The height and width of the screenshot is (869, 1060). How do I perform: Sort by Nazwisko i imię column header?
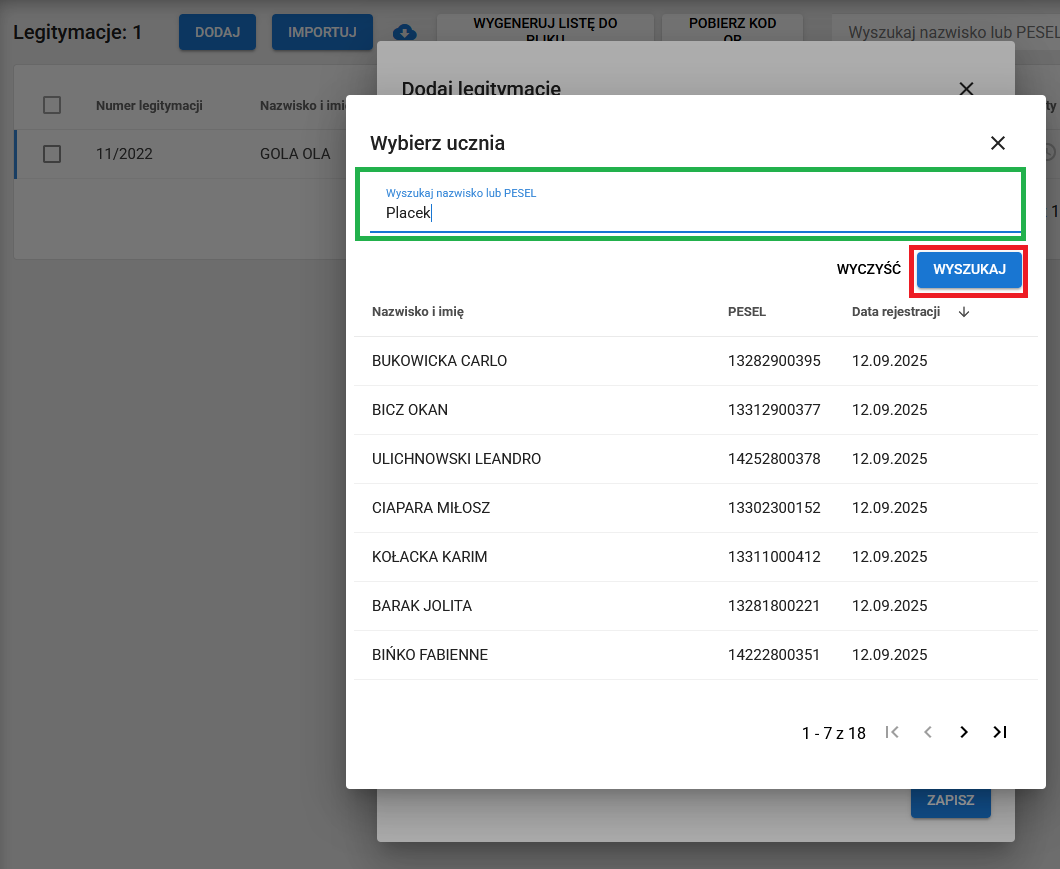(418, 312)
